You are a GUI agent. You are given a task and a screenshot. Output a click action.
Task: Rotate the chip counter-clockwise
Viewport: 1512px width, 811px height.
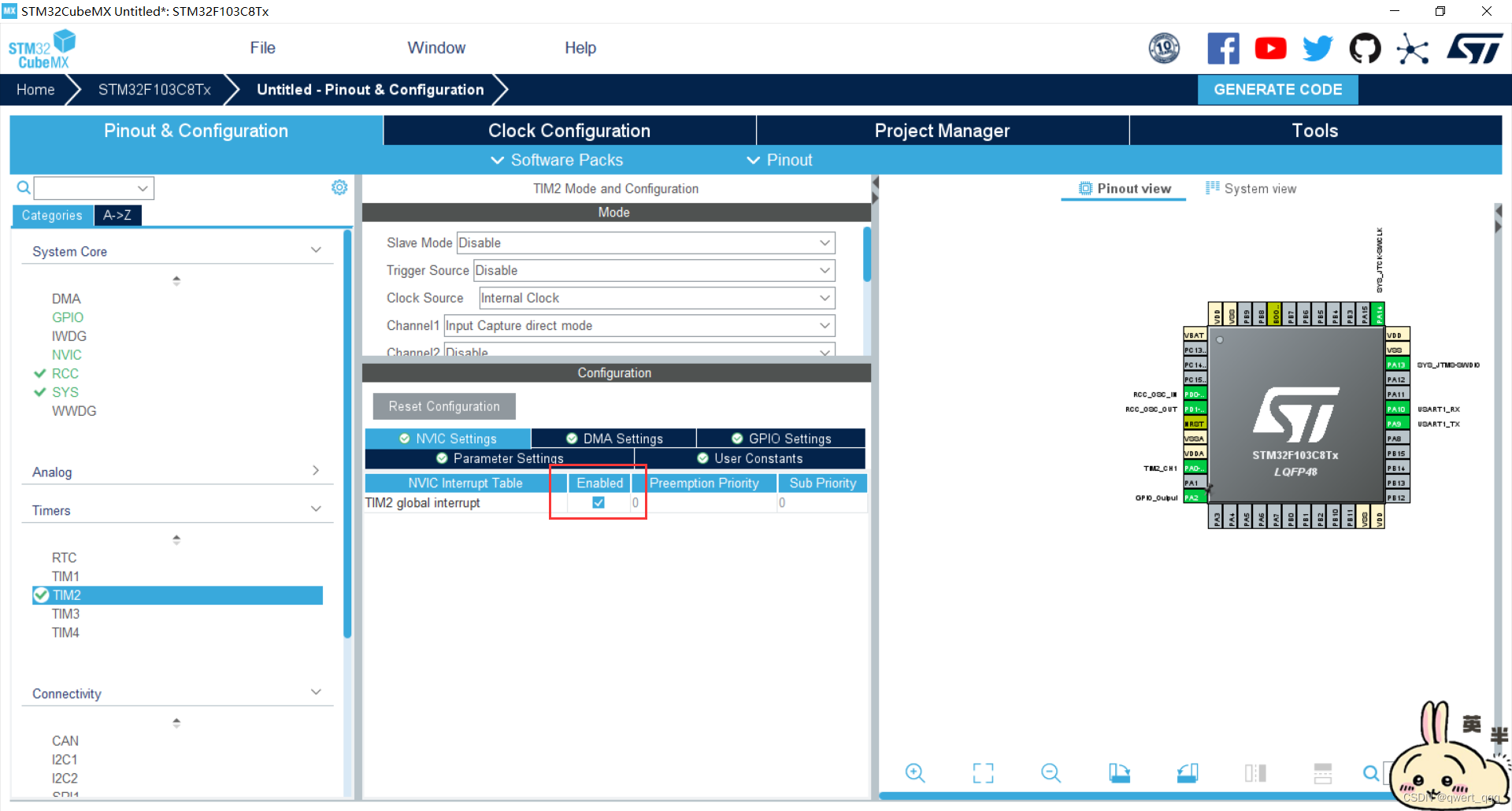tap(1188, 773)
